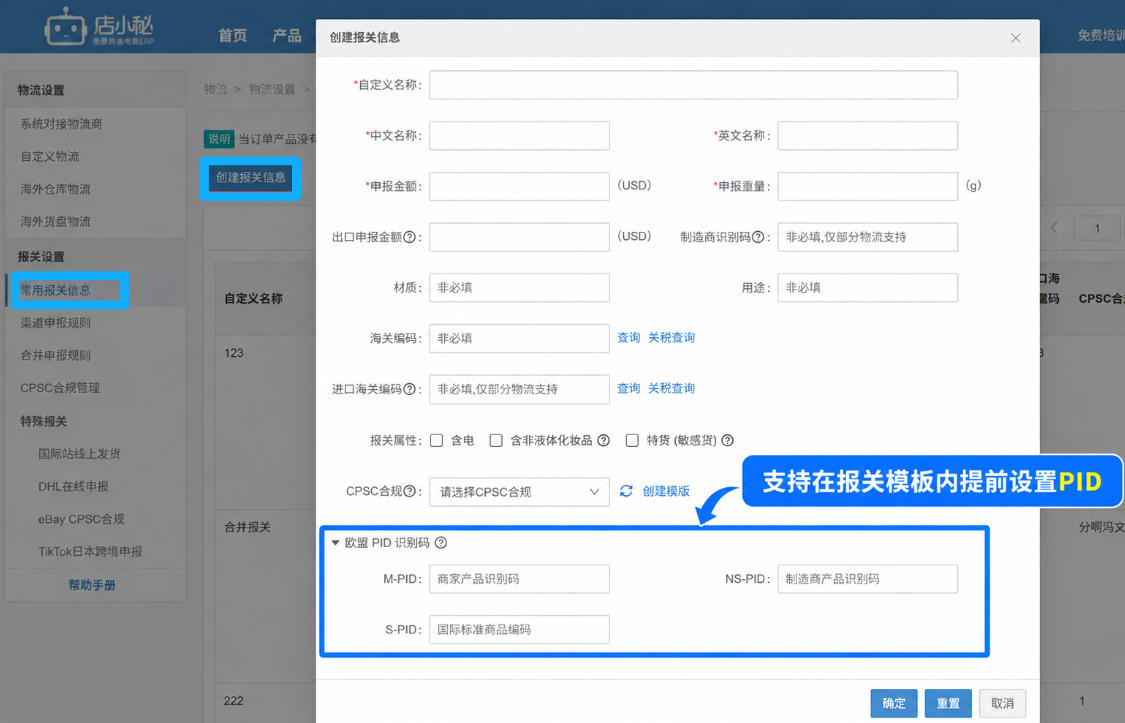
Task: Click the page number box showing 1
Action: (1096, 228)
